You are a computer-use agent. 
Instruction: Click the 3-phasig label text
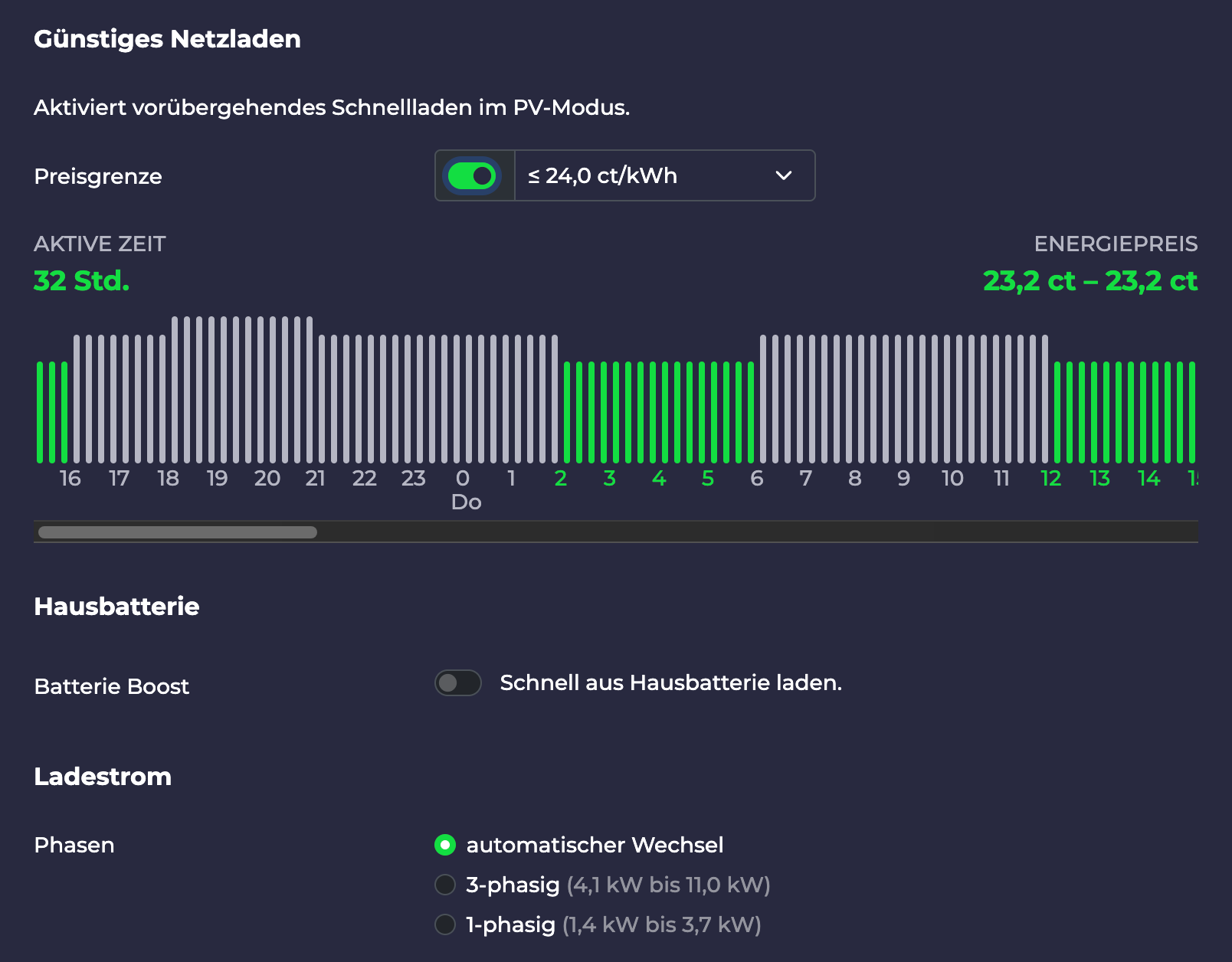pyautogui.click(x=513, y=885)
